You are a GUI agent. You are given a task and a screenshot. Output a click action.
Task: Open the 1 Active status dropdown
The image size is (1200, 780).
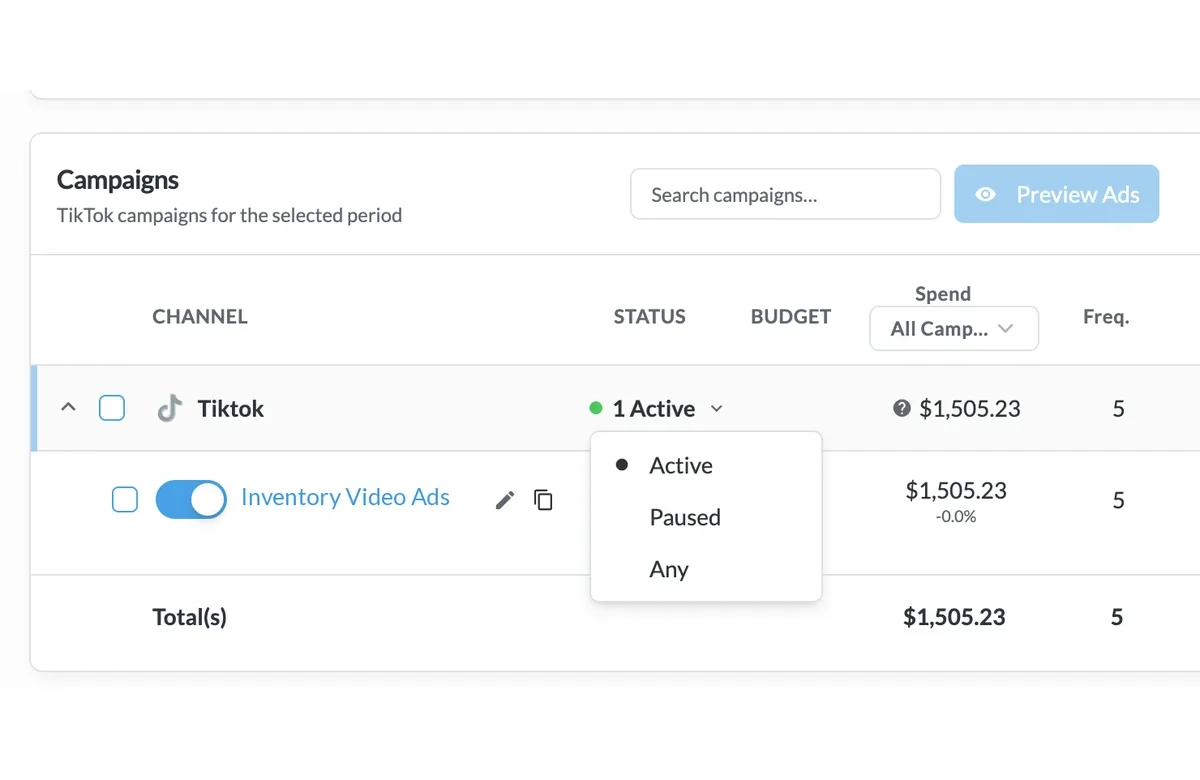point(657,408)
